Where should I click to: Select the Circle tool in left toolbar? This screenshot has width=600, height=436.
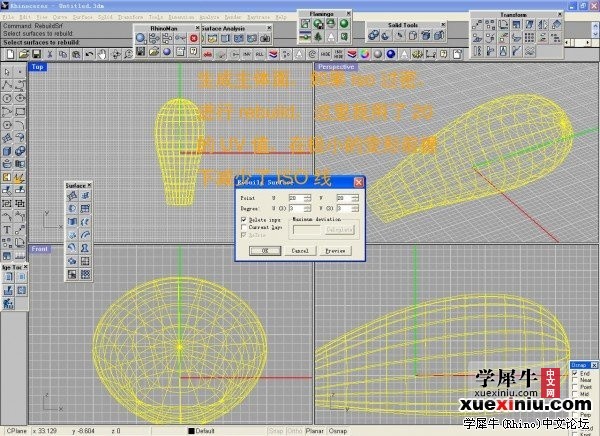pyautogui.click(x=7, y=98)
